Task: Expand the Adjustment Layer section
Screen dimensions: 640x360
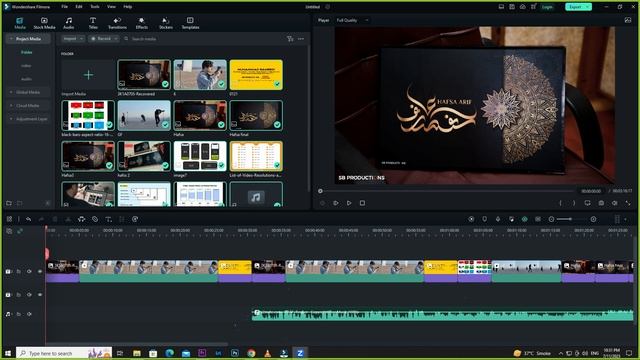Action: point(11,119)
